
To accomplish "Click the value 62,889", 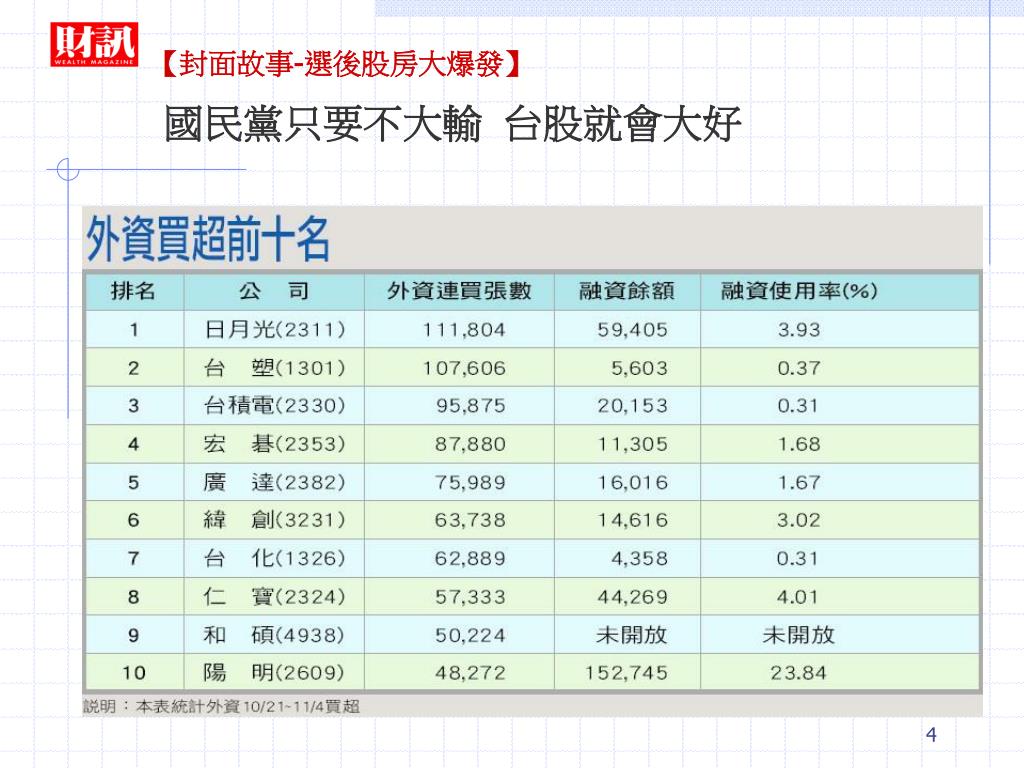I will point(471,558).
